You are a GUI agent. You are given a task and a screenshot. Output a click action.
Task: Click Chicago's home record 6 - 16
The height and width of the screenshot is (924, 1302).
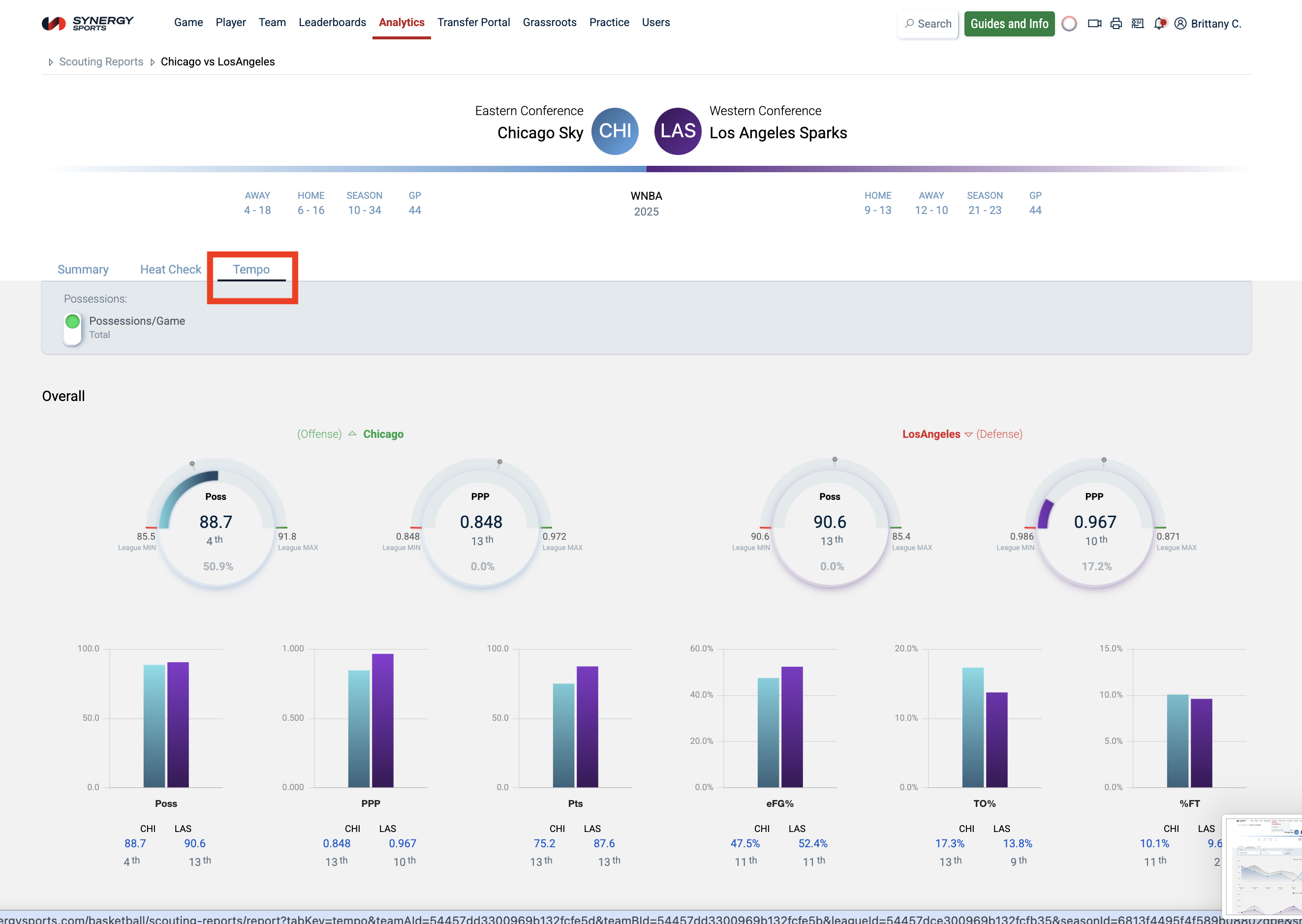[x=311, y=211]
